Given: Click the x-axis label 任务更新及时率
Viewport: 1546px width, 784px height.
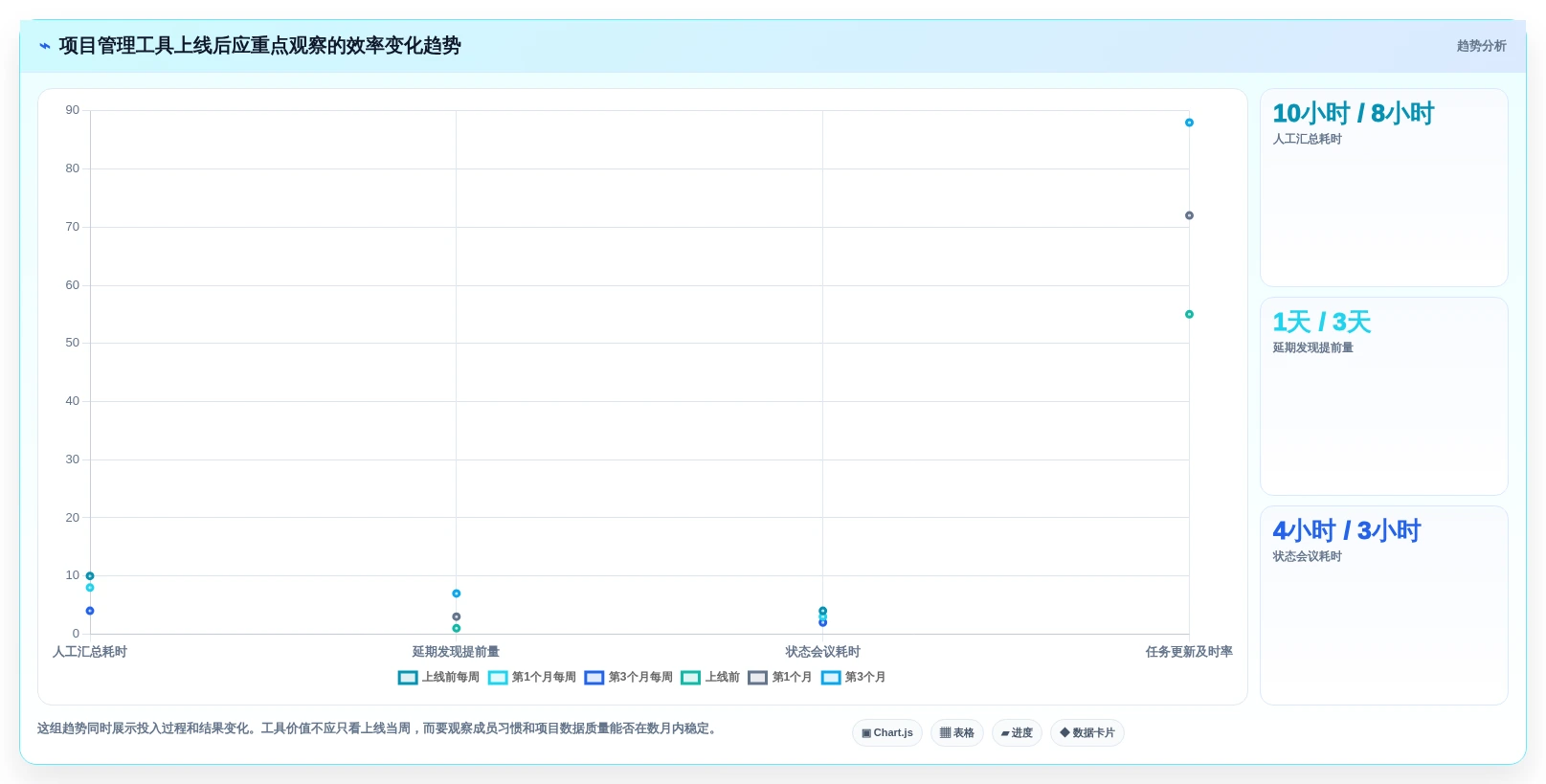Looking at the screenshot, I should 1189,652.
